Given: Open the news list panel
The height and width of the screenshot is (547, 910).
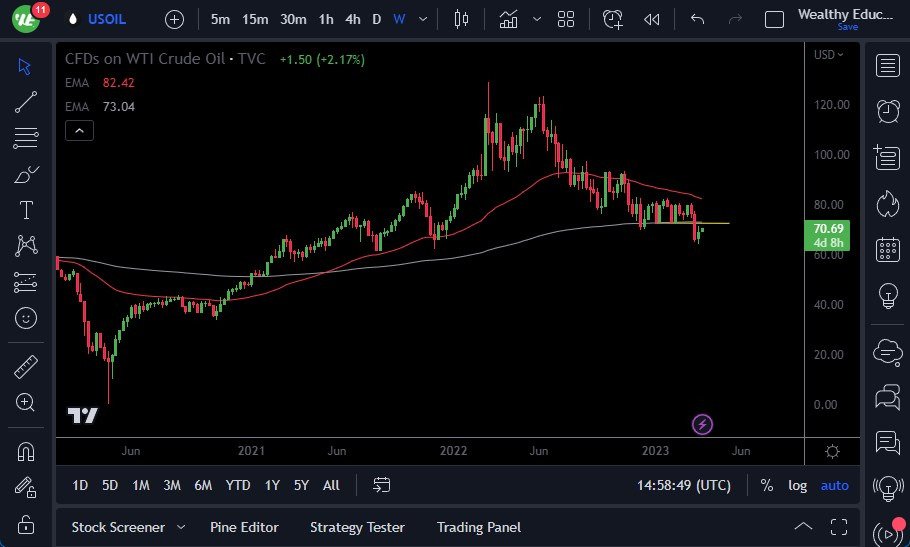Looking at the screenshot, I should 887,157.
